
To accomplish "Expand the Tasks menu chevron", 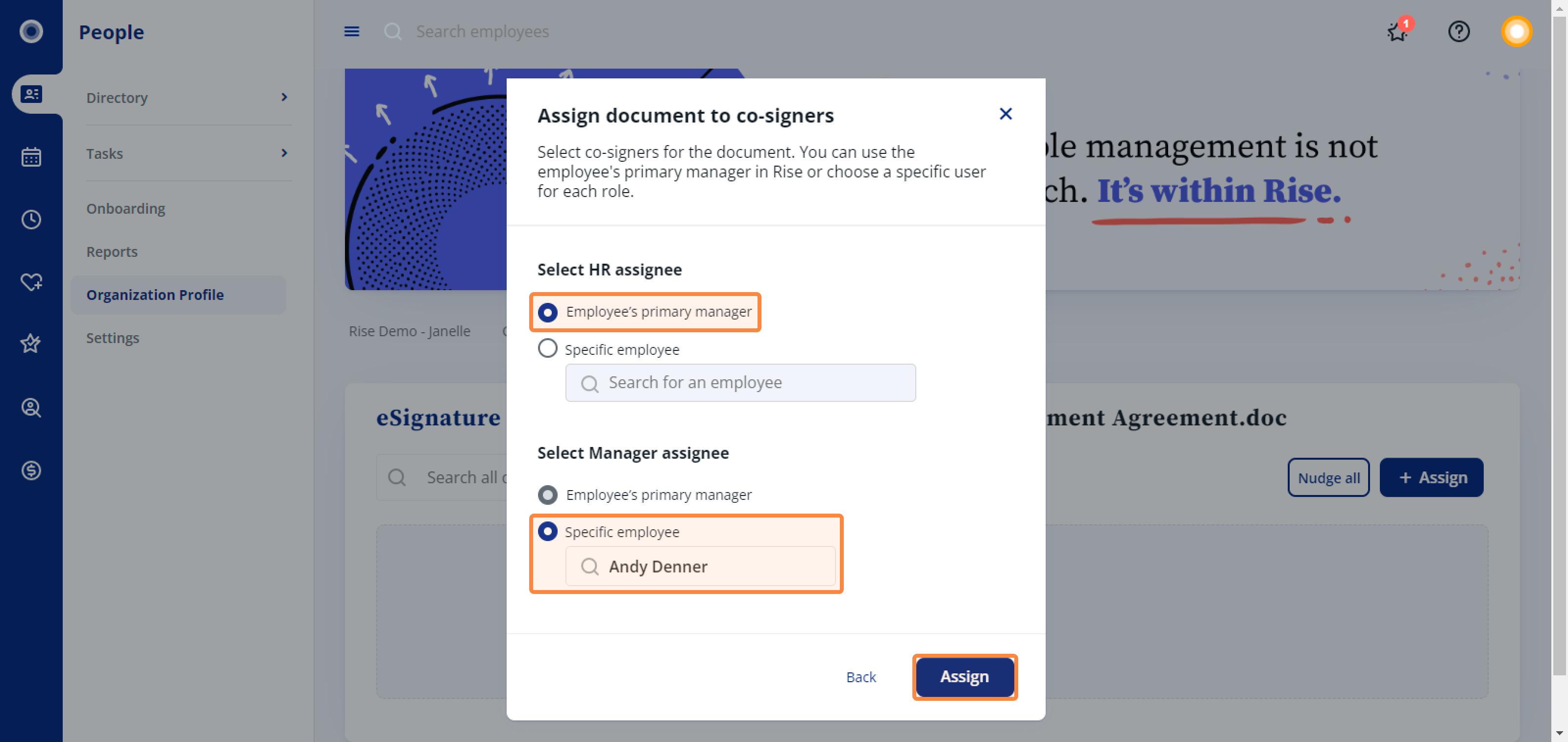I will point(284,153).
